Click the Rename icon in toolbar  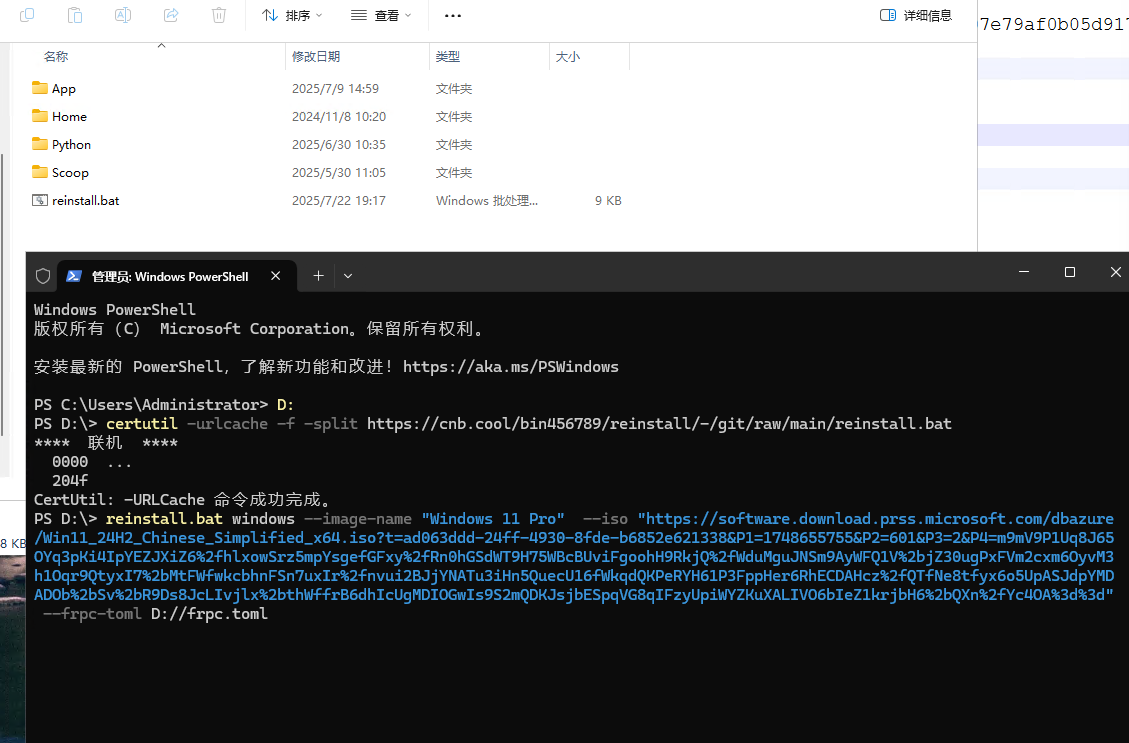tap(123, 15)
